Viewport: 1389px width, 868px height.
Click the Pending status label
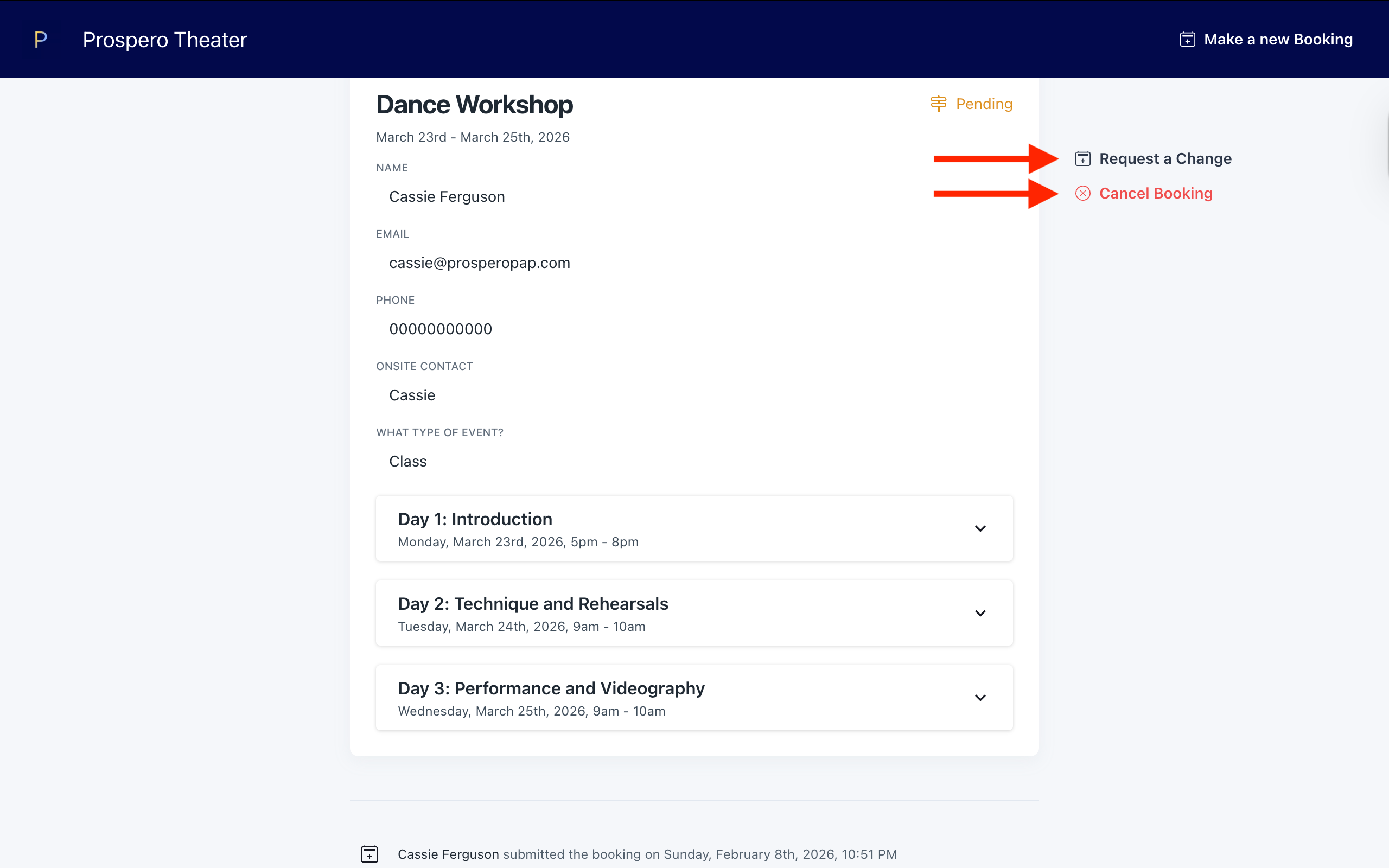tap(984, 104)
